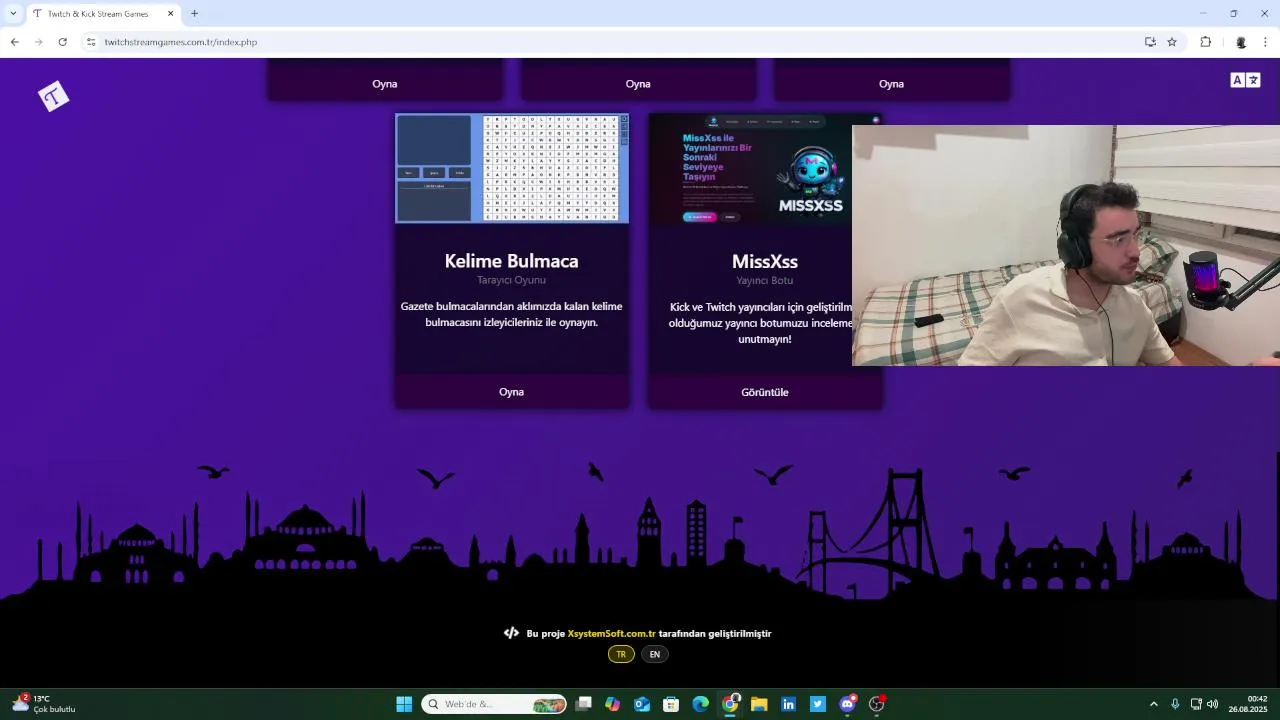Viewport: 1280px width, 720px height.
Task: Open the Kelime Bulmaca game thumbnail
Action: coord(512,168)
